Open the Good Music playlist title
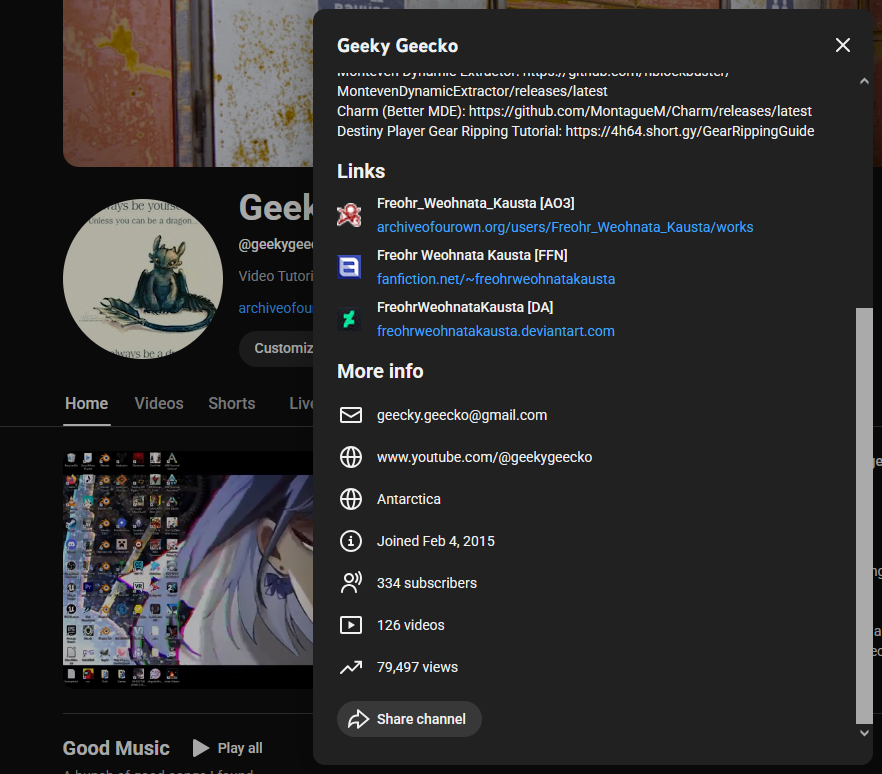Image resolution: width=882 pixels, height=774 pixels. [x=116, y=748]
